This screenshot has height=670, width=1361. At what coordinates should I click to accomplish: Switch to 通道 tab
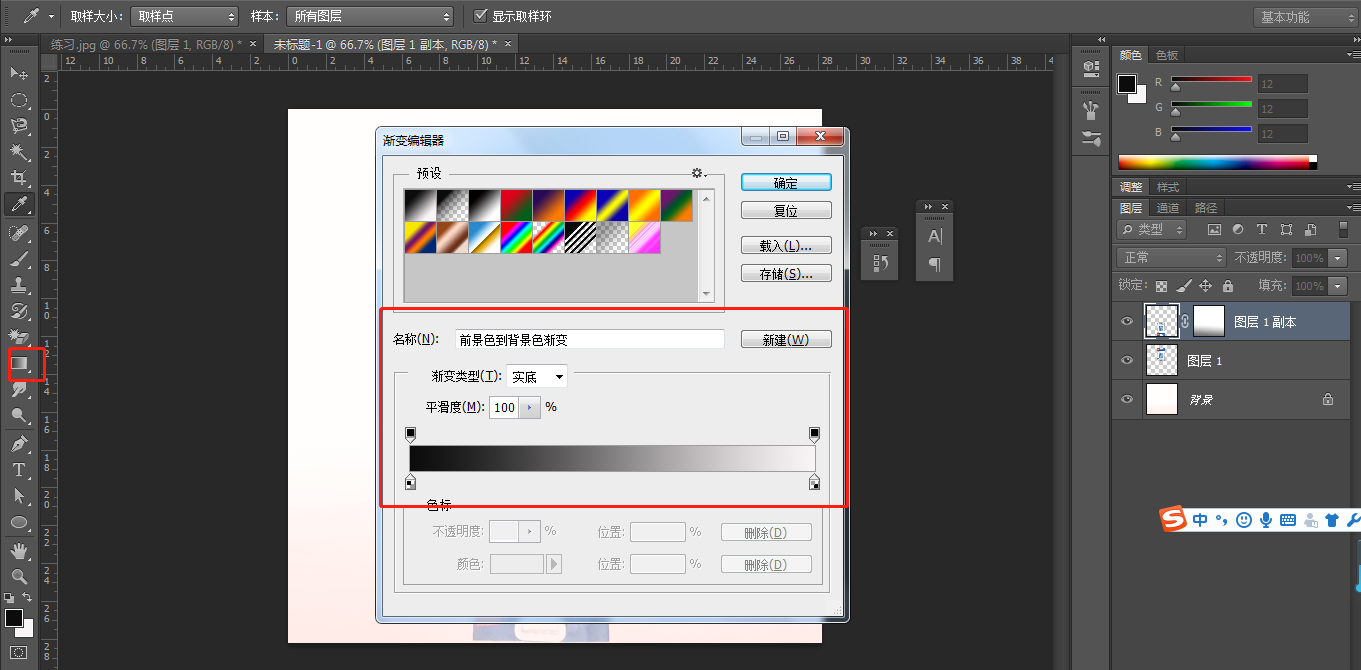1168,208
